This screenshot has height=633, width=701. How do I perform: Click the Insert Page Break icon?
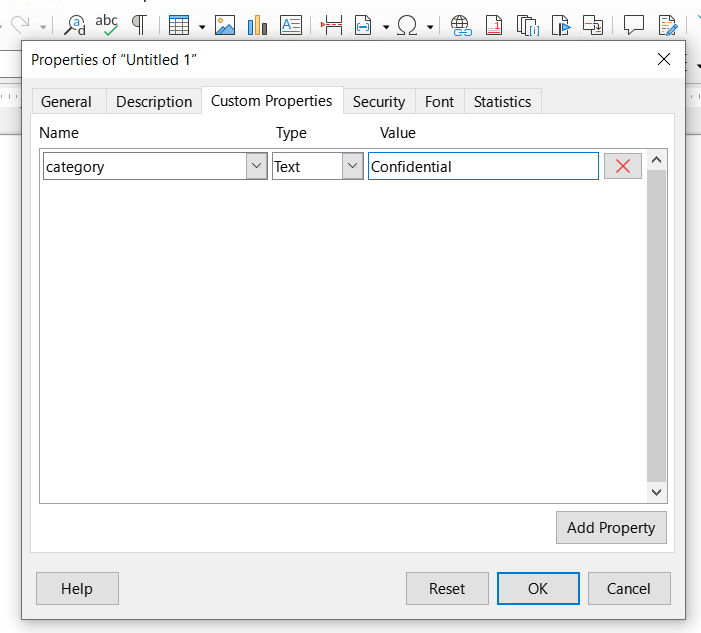(x=332, y=25)
